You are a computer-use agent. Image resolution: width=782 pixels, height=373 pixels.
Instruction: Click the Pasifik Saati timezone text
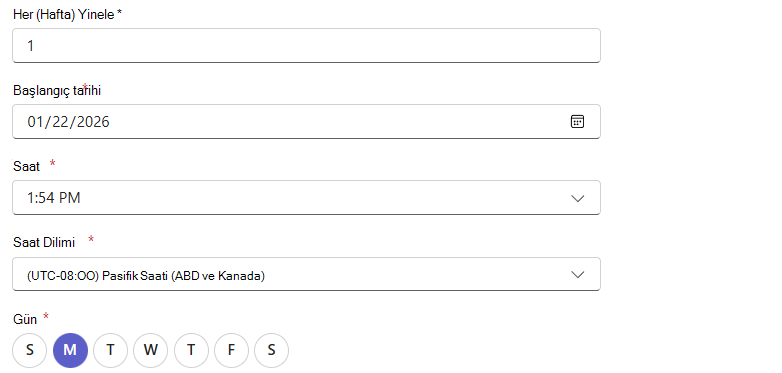tap(146, 275)
